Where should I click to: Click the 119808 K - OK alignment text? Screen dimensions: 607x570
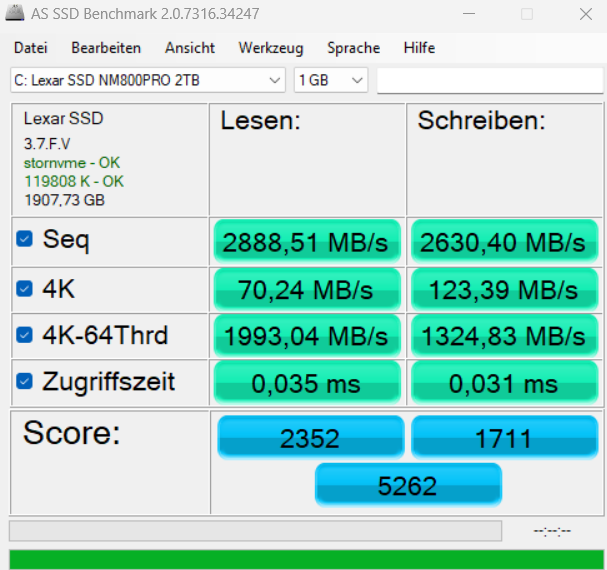click(74, 181)
